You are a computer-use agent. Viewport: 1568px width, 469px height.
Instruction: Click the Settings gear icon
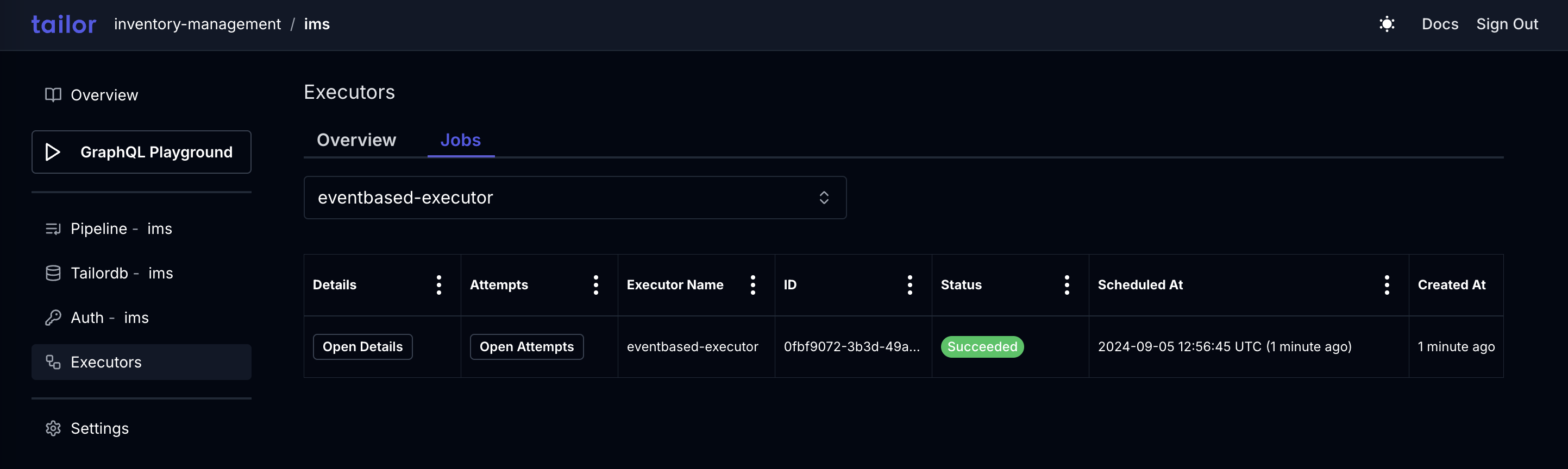pos(53,428)
